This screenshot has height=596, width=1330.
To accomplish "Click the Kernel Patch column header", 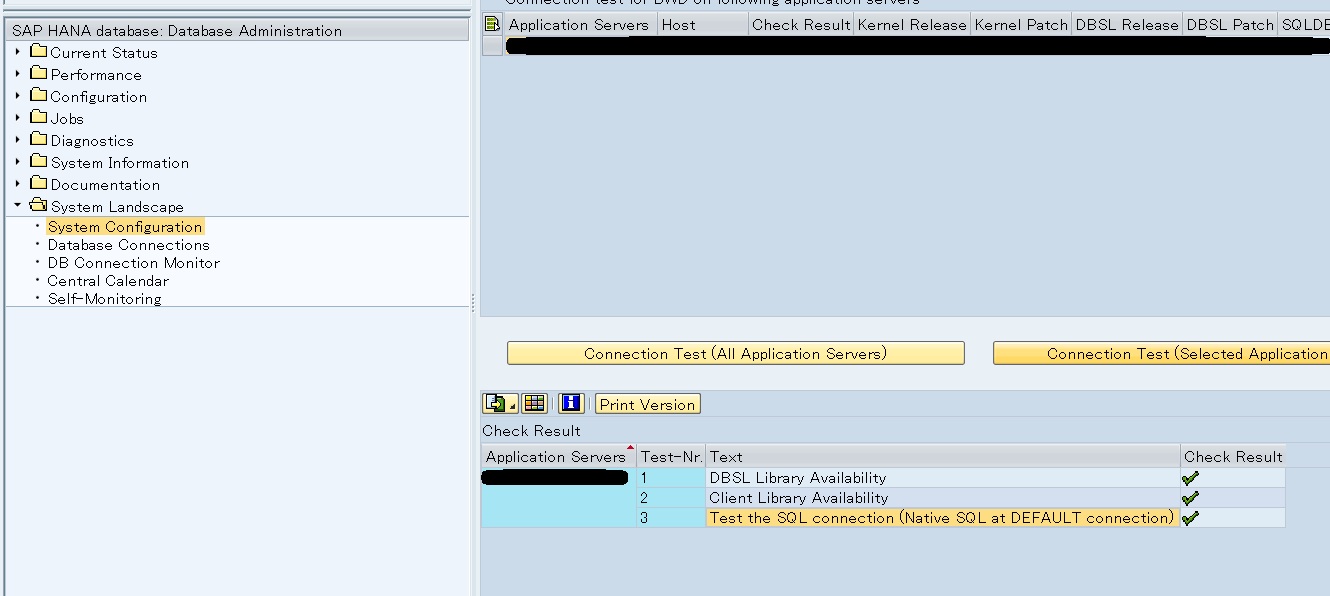I will [x=1021, y=25].
